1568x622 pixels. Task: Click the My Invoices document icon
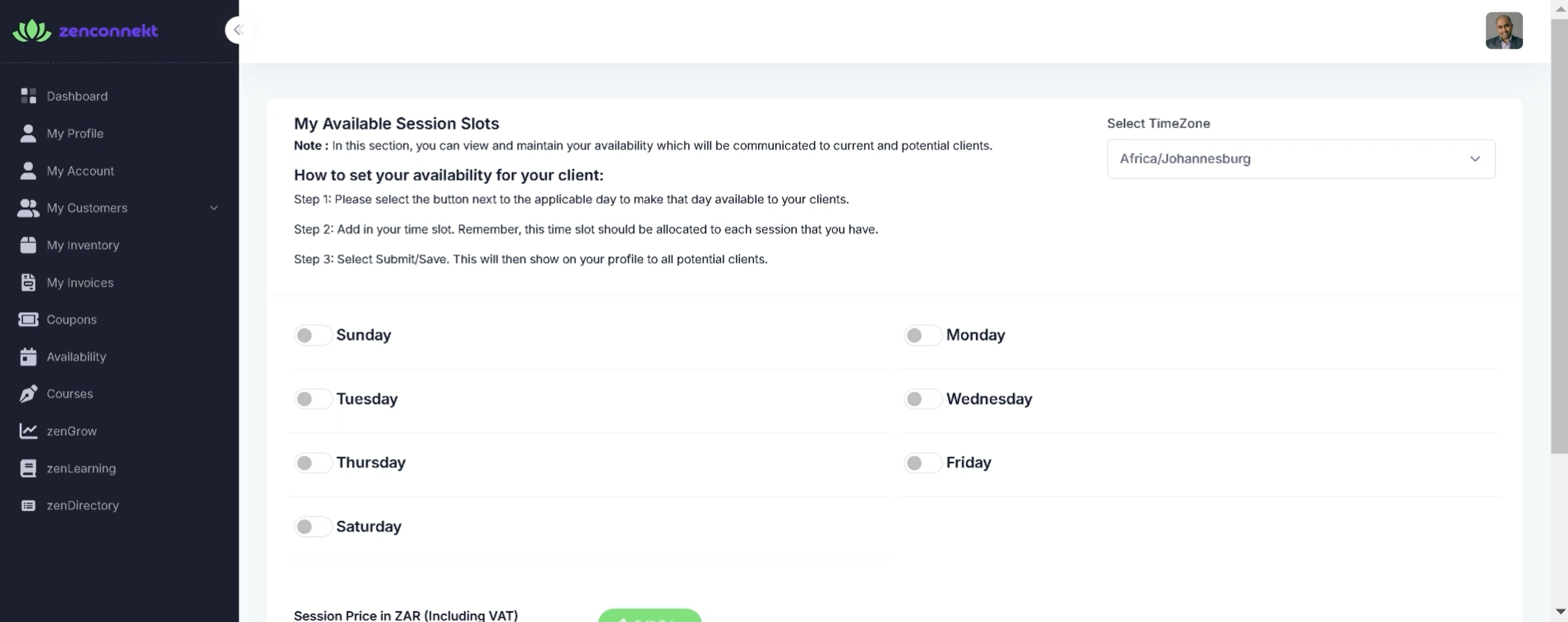(28, 283)
